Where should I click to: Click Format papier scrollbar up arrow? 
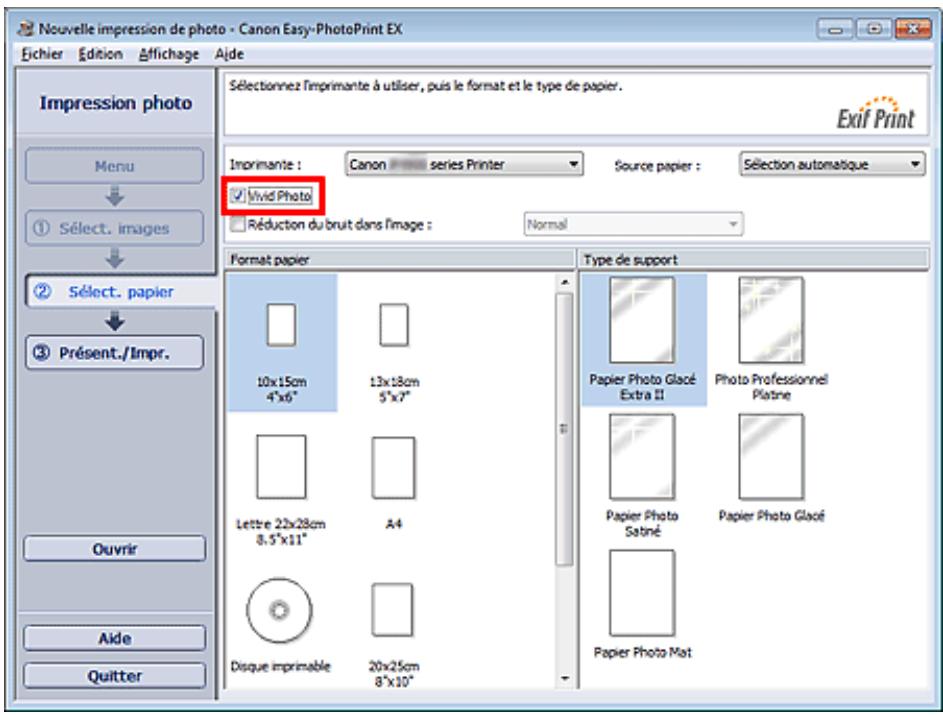pos(564,281)
